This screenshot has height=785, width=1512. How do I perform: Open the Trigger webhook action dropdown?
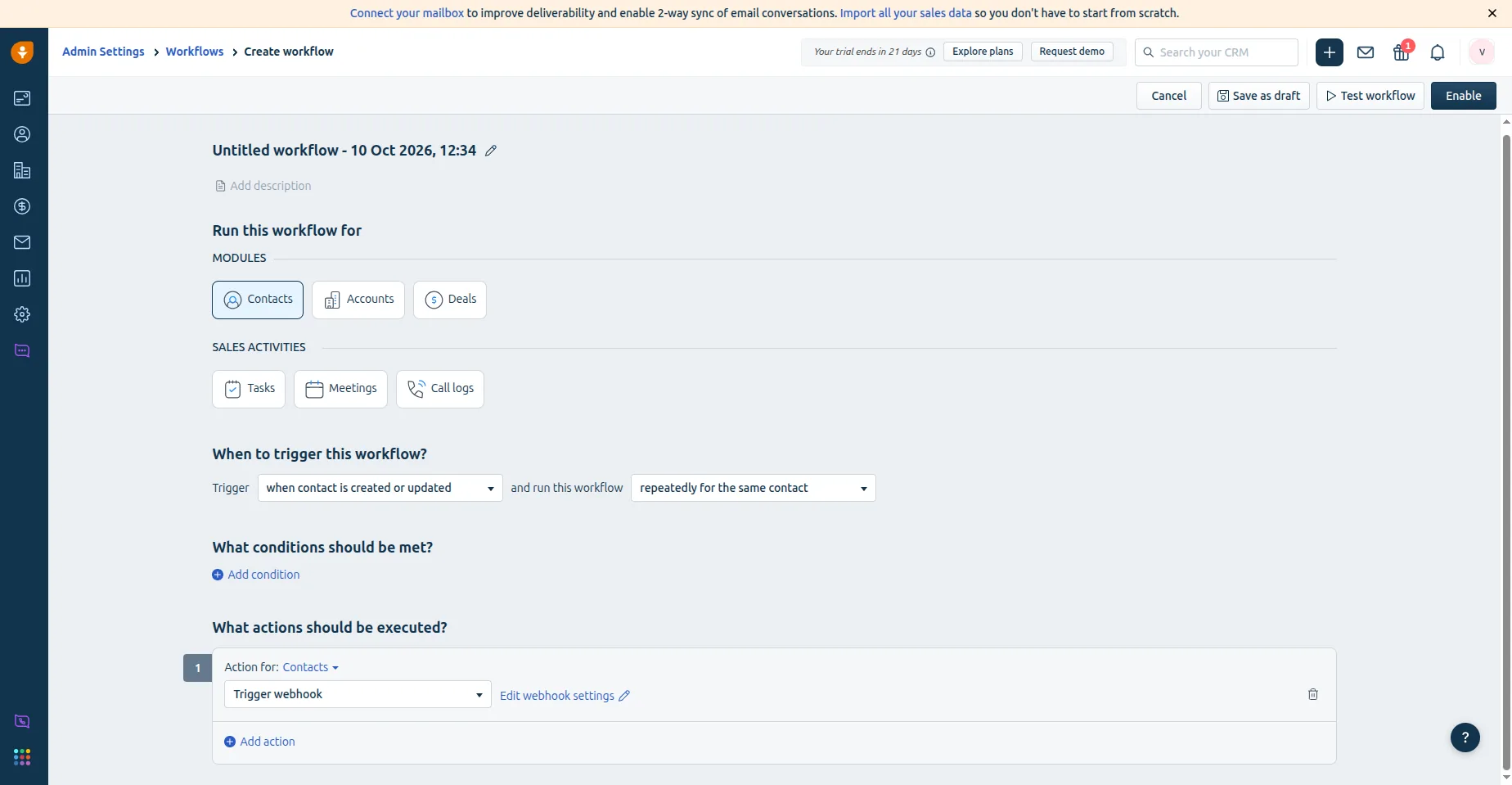coord(358,694)
